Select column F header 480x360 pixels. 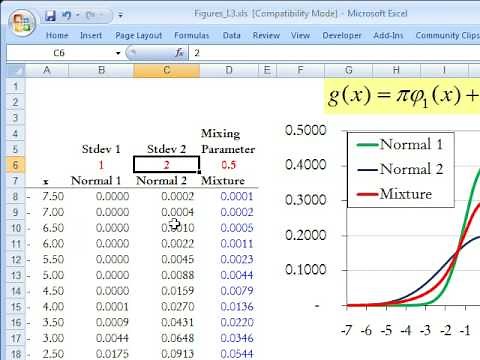click(300, 70)
